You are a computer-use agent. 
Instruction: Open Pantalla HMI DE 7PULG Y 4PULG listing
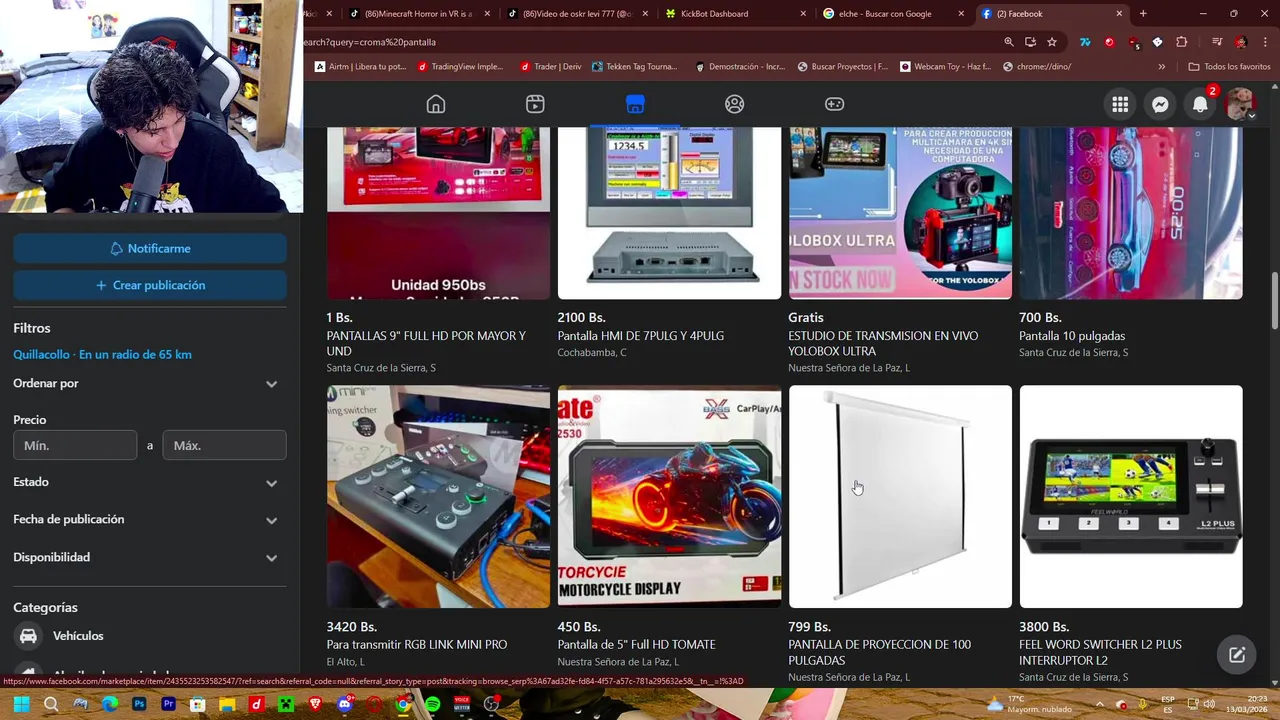(x=669, y=214)
